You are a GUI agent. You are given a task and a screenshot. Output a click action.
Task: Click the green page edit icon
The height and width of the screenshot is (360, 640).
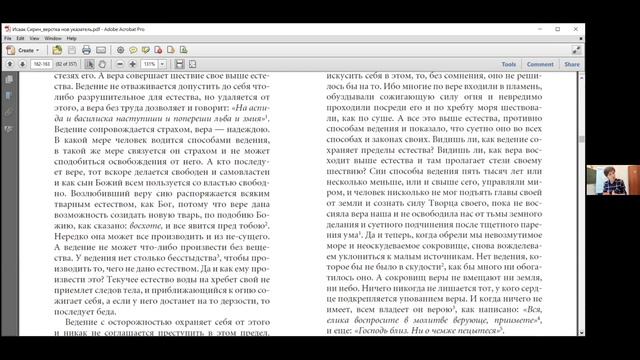pyautogui.click(x=184, y=50)
